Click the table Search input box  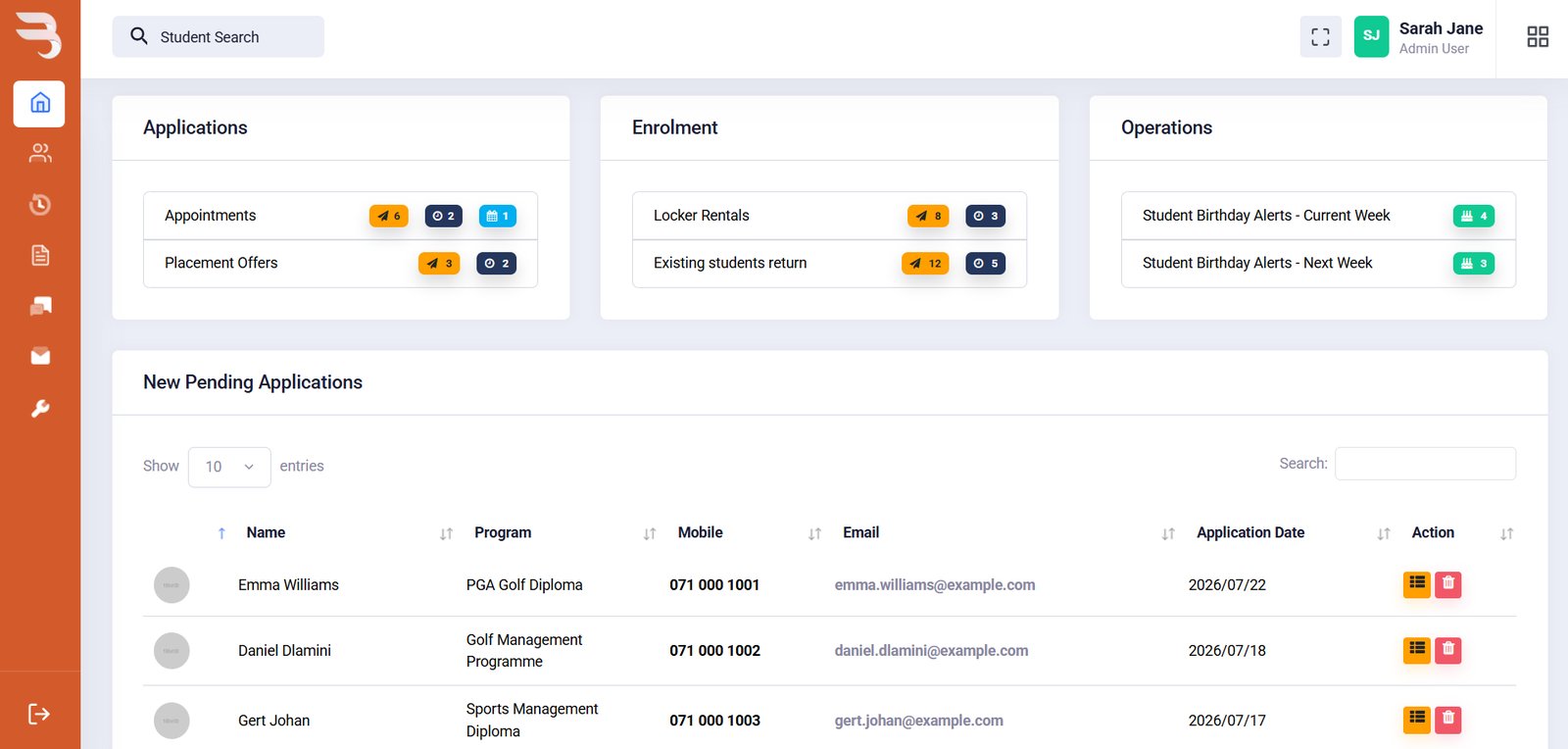click(1425, 464)
